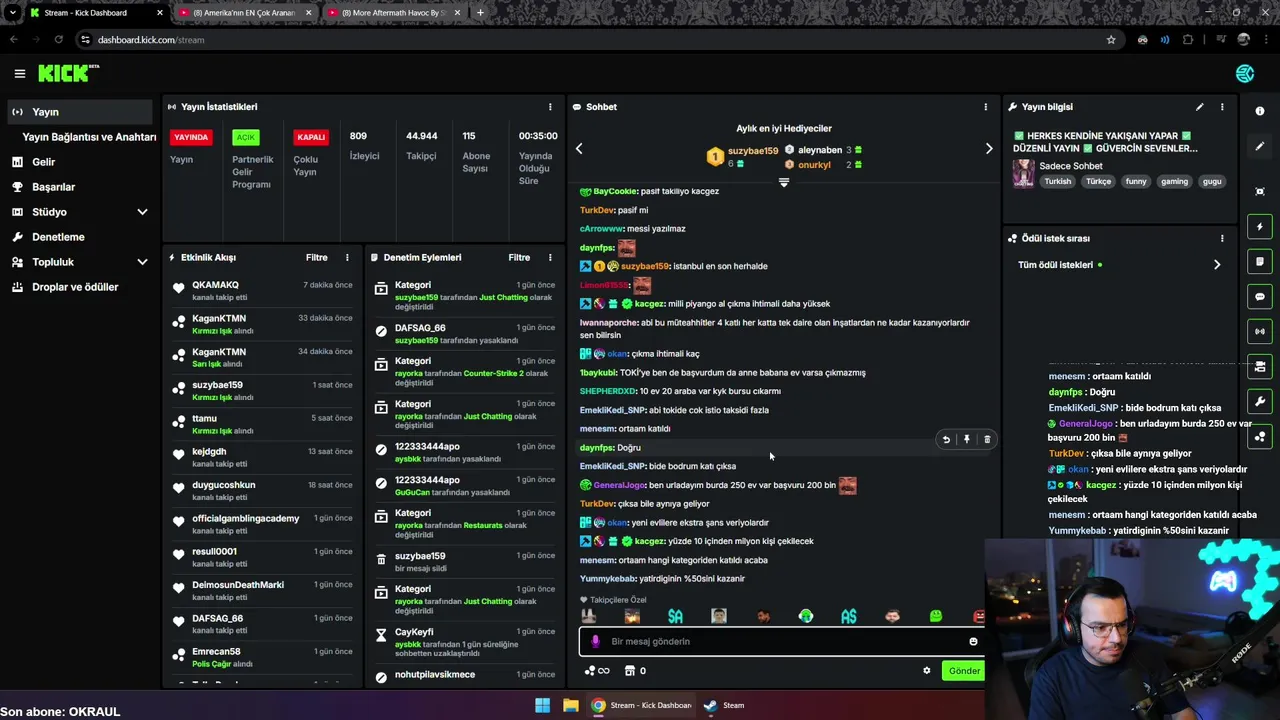Screen dimensions: 1280x720
Task: Click the reply icon on the hovered chat message
Action: pyautogui.click(x=946, y=439)
